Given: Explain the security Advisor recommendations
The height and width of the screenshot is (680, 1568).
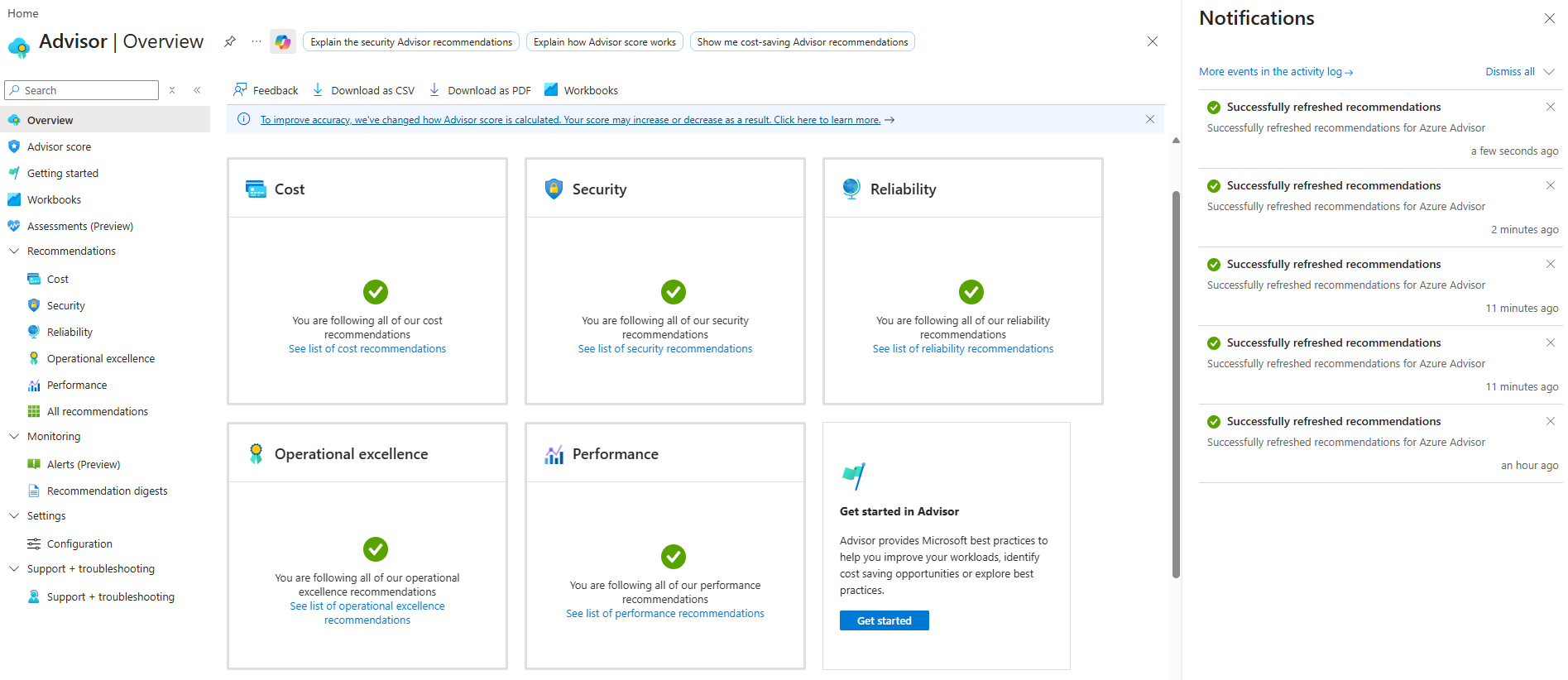Looking at the screenshot, I should [411, 42].
